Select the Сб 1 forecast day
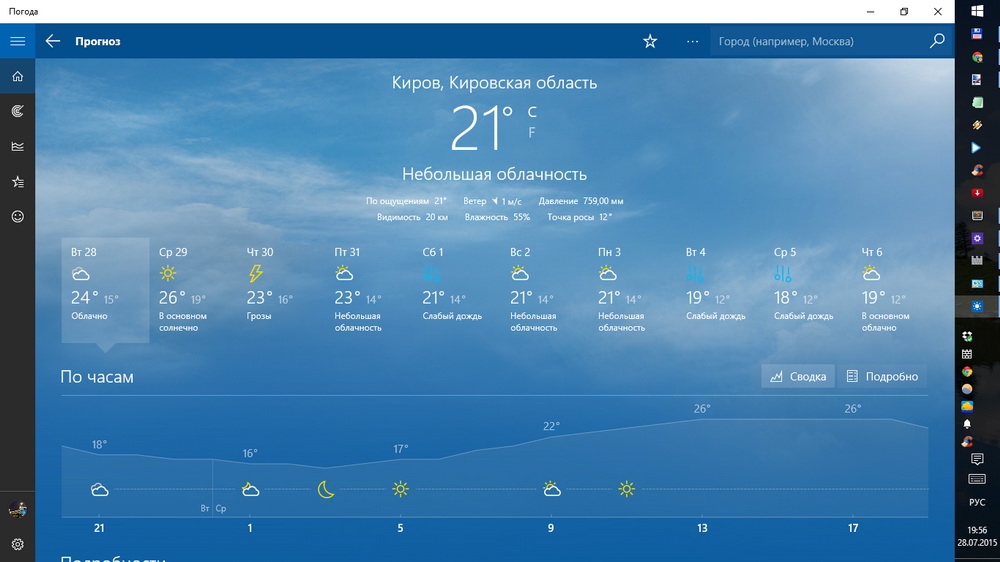Screen dimensions: 1000x562 pos(457,290)
